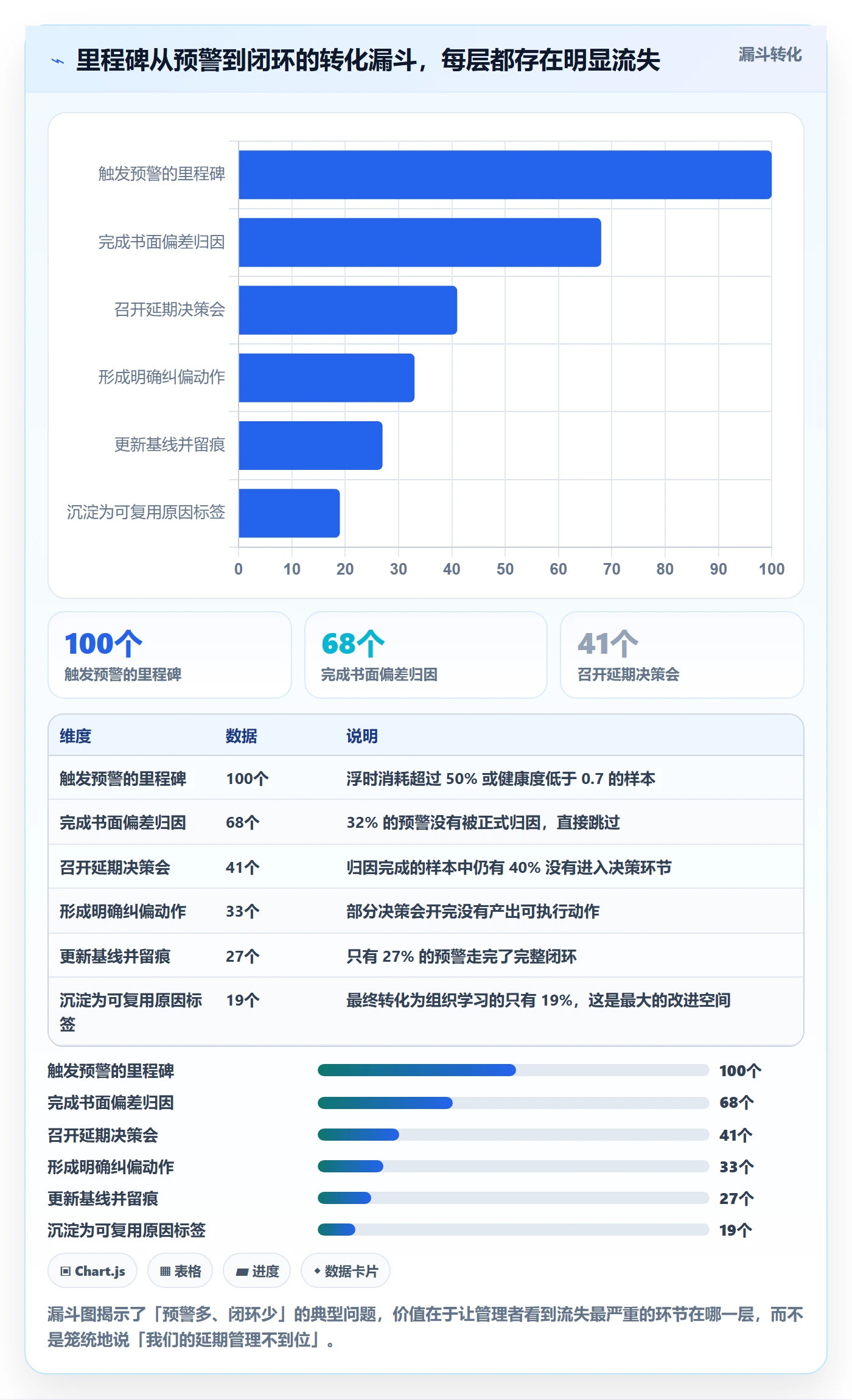Image resolution: width=852 pixels, height=1400 pixels.
Task: Click the description 只有 27% 的预警走完了完整闭环
Action: click(x=461, y=956)
